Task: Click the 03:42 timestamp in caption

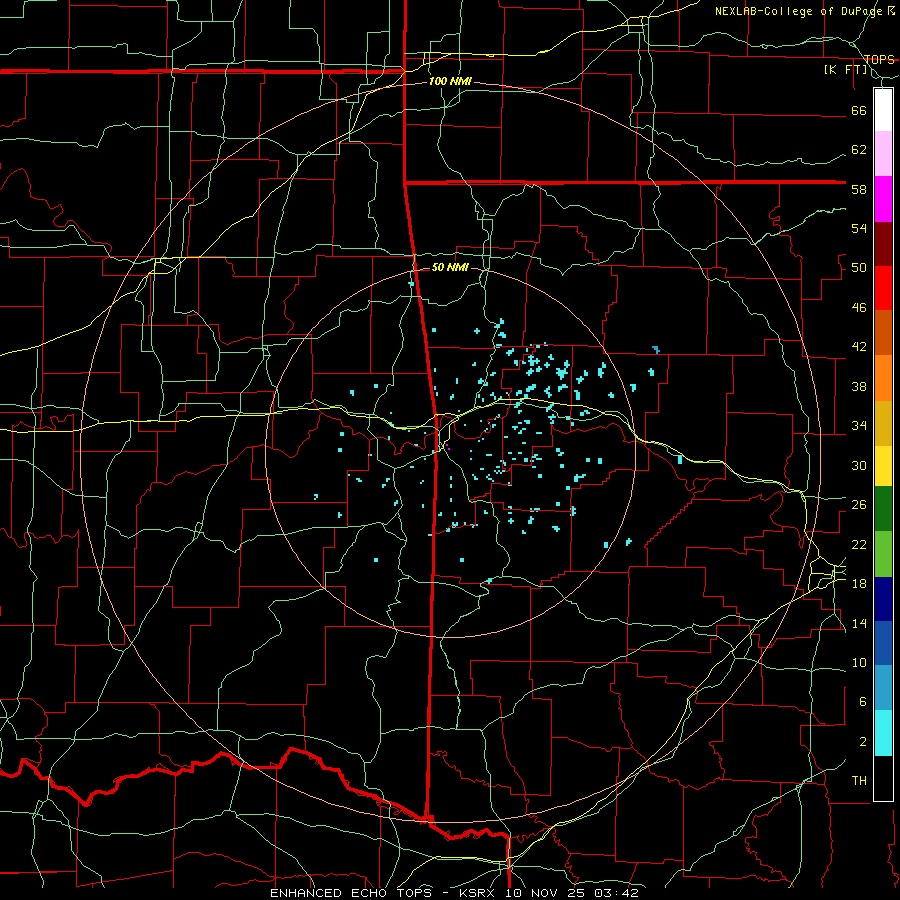Action: click(x=616, y=893)
